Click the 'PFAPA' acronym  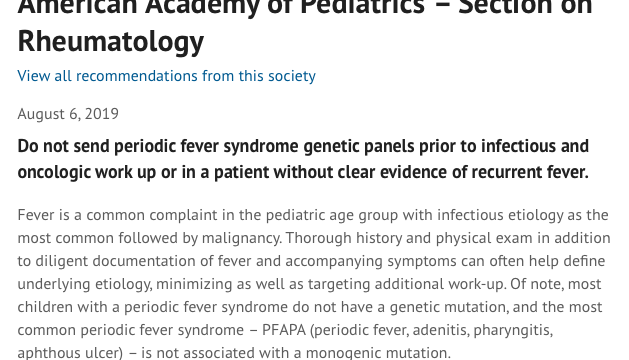pos(284,330)
